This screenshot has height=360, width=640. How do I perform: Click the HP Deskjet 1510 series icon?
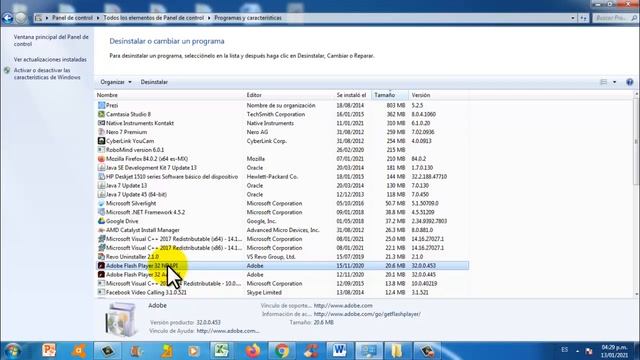click(101, 177)
